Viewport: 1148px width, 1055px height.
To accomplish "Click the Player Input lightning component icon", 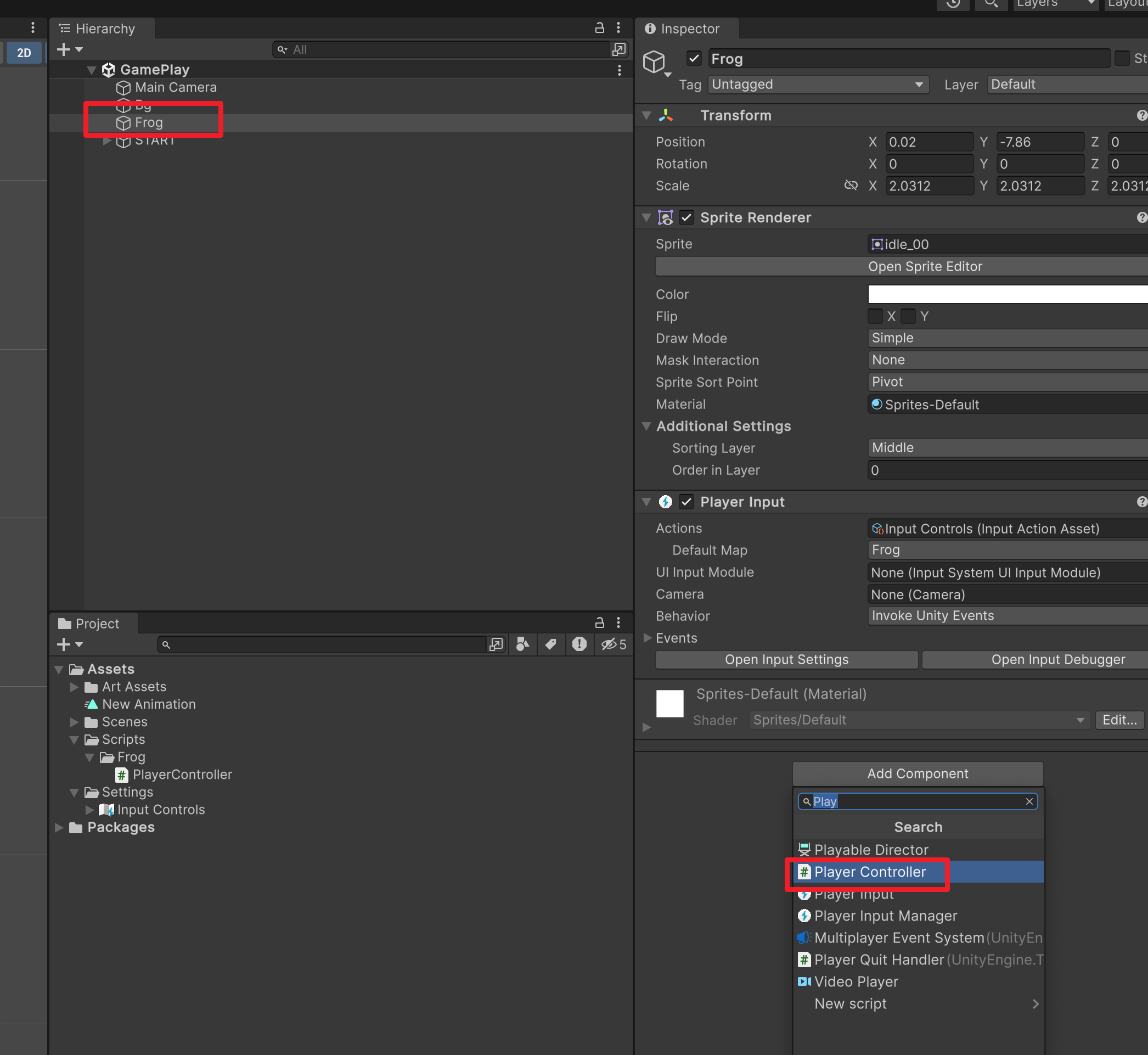I will click(x=666, y=502).
